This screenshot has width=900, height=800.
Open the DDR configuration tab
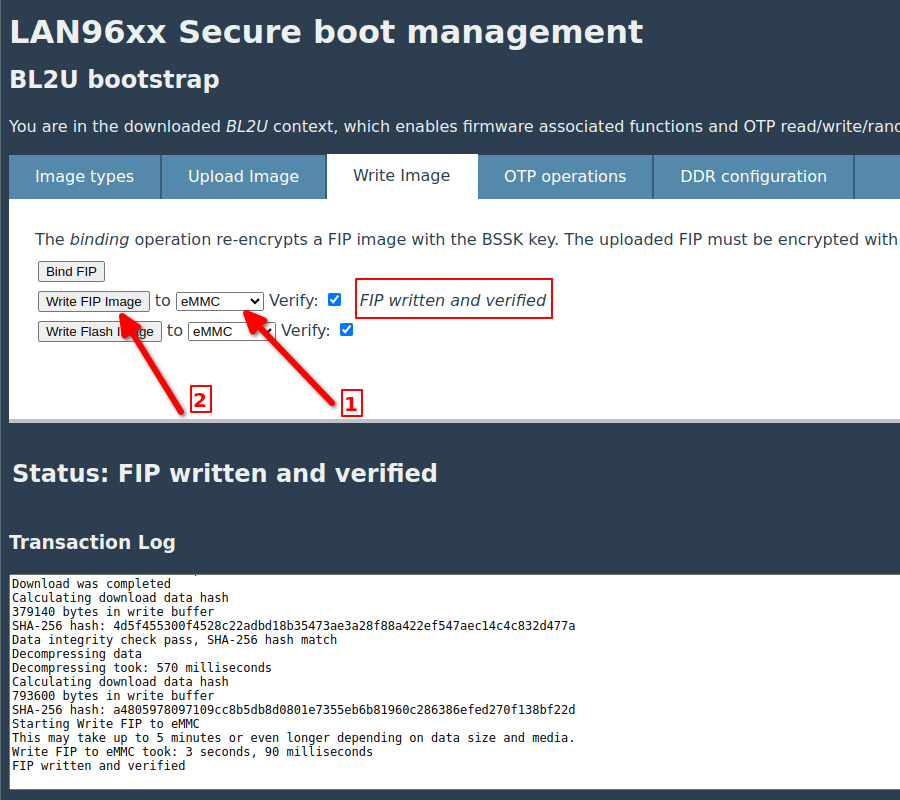point(753,177)
